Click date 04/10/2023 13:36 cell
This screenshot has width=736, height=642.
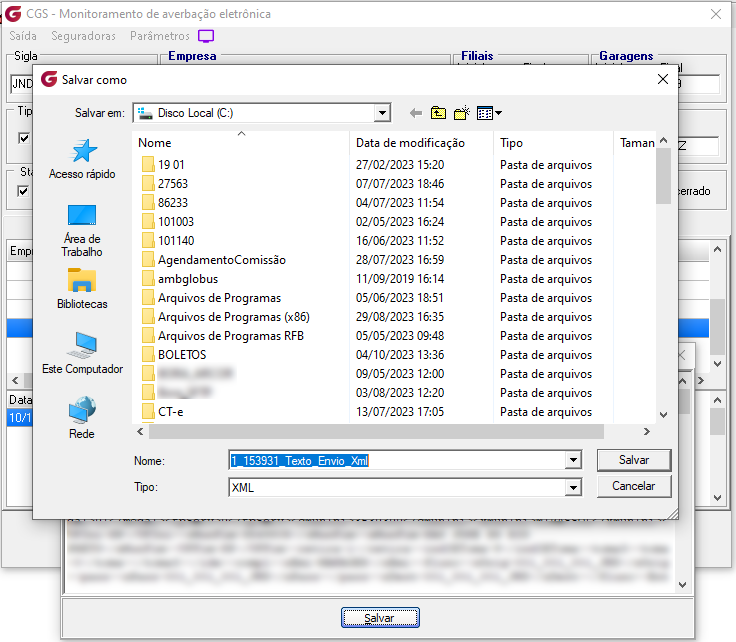click(400, 355)
